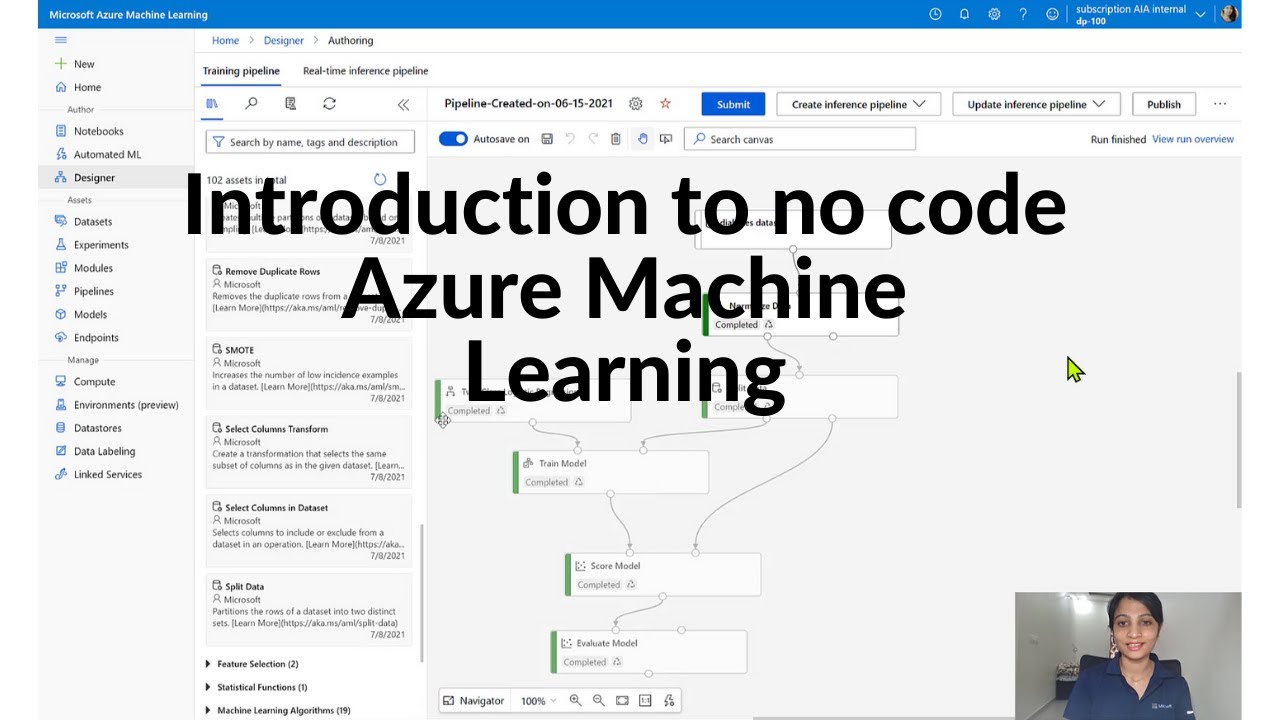Open pipeline settings gear icon

click(x=636, y=104)
